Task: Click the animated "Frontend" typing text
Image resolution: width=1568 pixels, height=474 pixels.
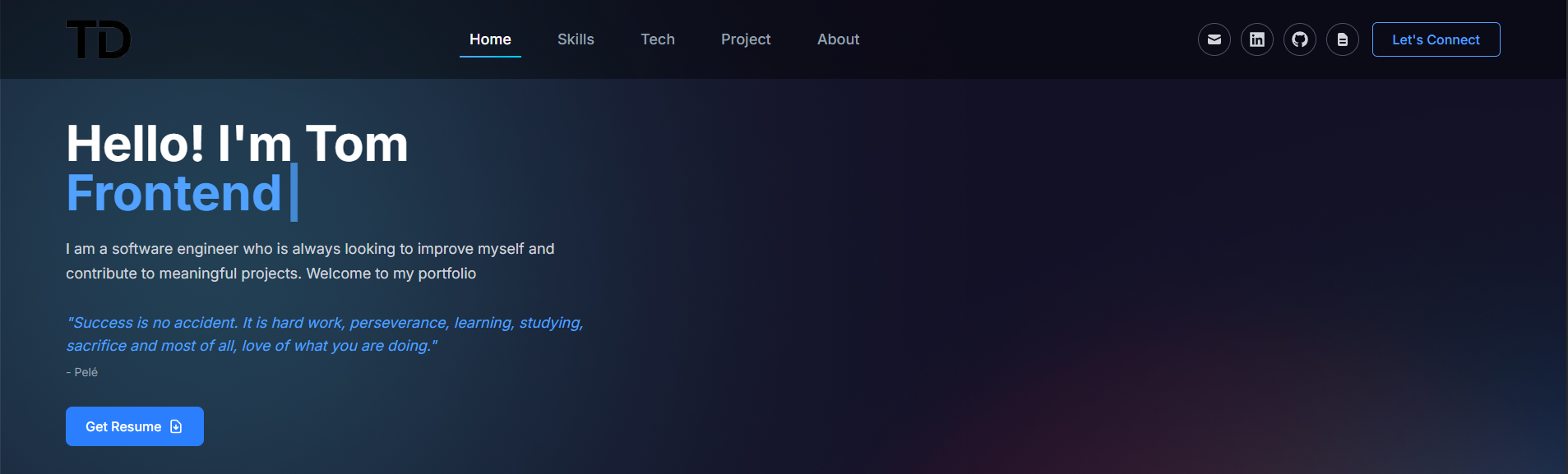Action: tap(174, 194)
